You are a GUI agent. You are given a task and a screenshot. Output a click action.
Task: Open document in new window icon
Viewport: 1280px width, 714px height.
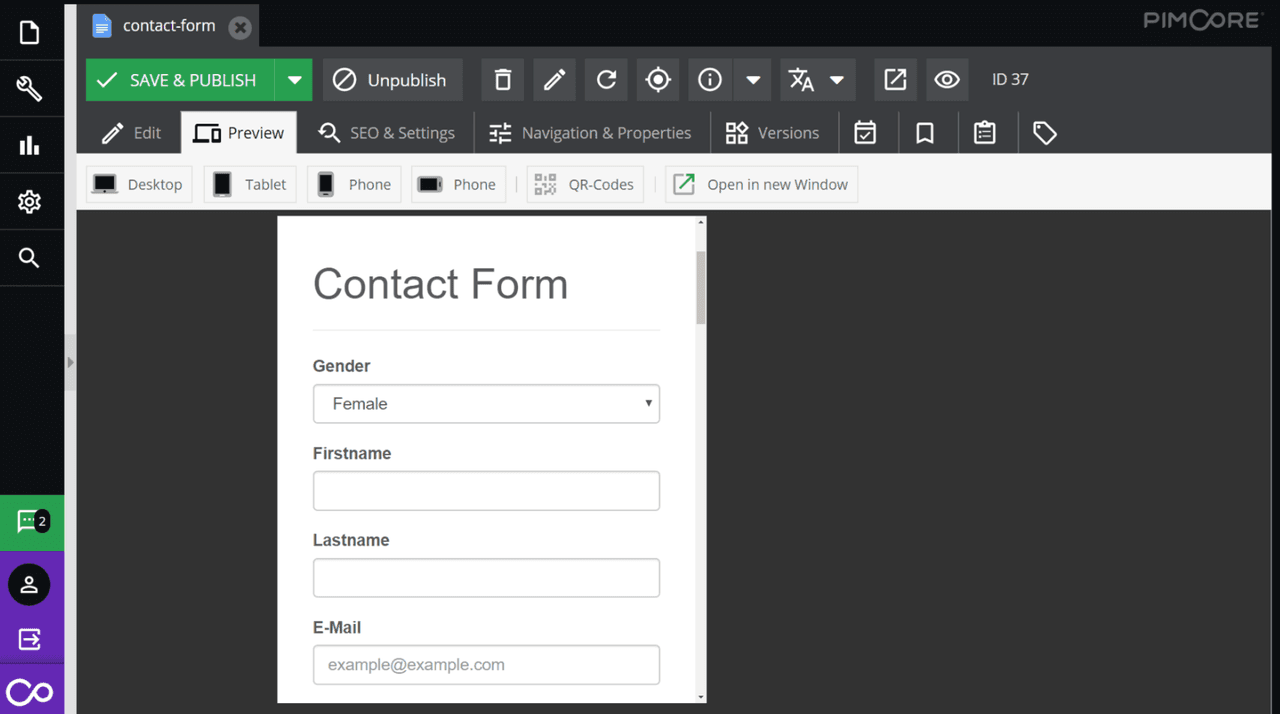[895, 80]
